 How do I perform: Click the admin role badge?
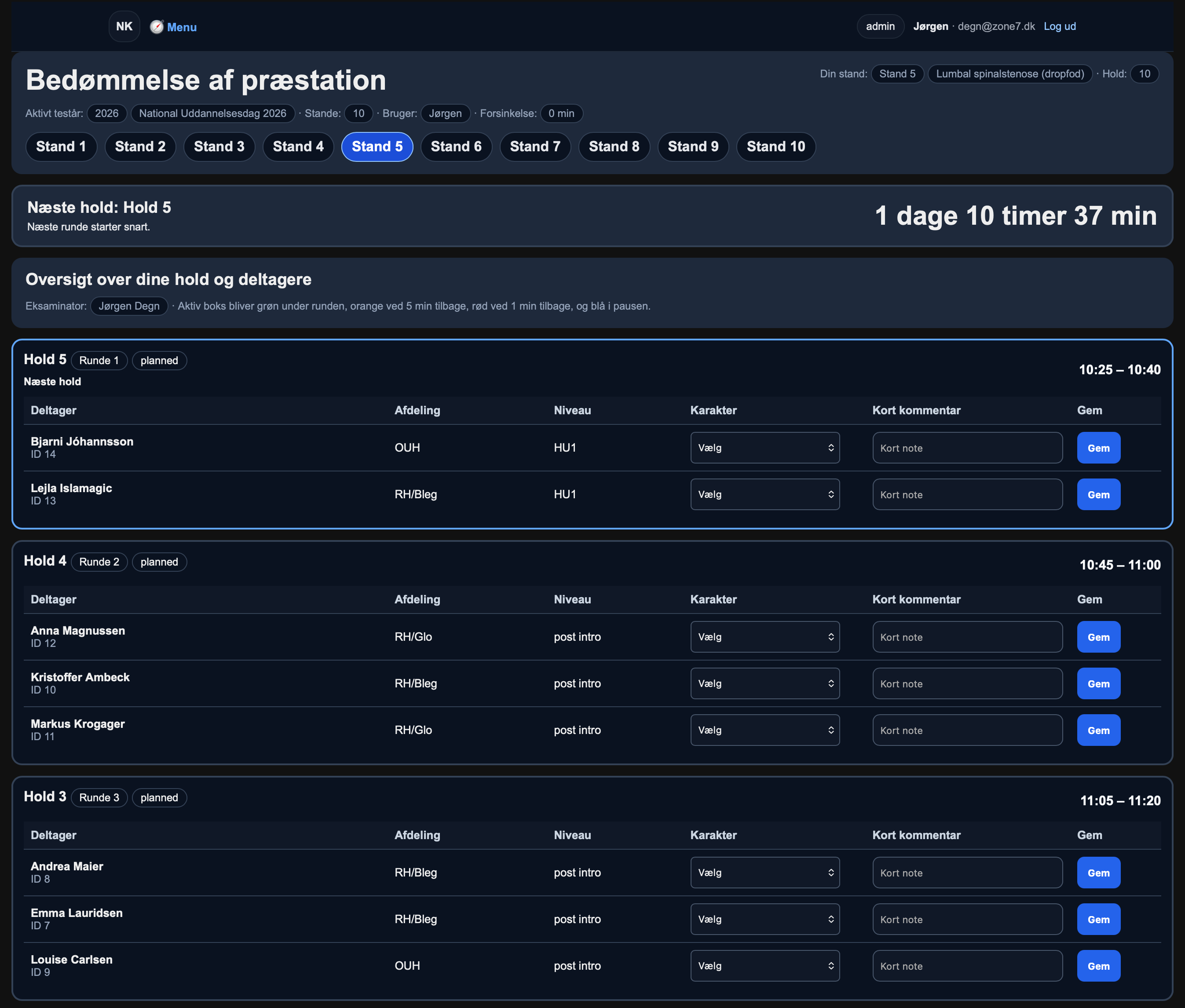click(880, 26)
